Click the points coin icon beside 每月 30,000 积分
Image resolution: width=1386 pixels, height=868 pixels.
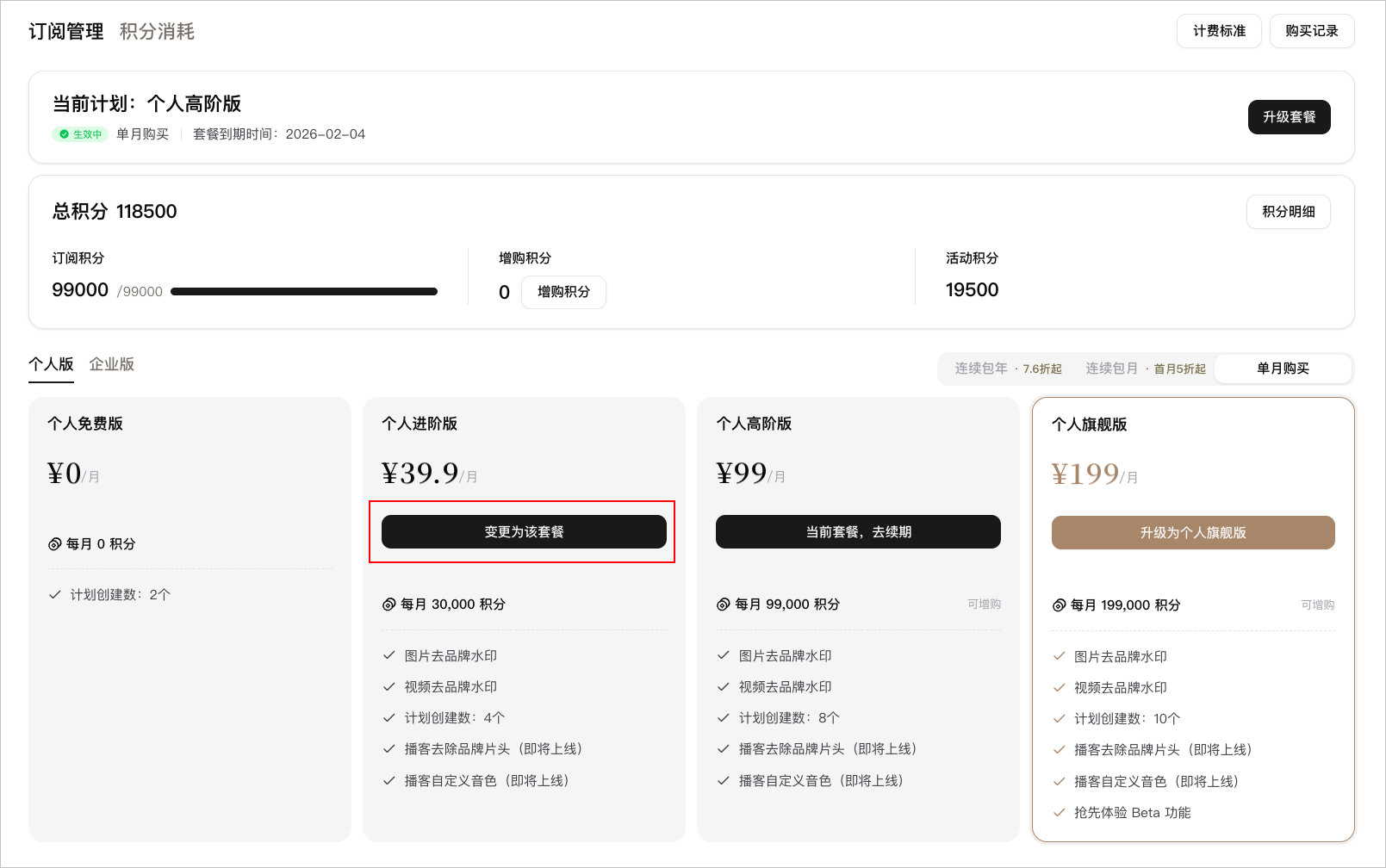pyautogui.click(x=388, y=604)
